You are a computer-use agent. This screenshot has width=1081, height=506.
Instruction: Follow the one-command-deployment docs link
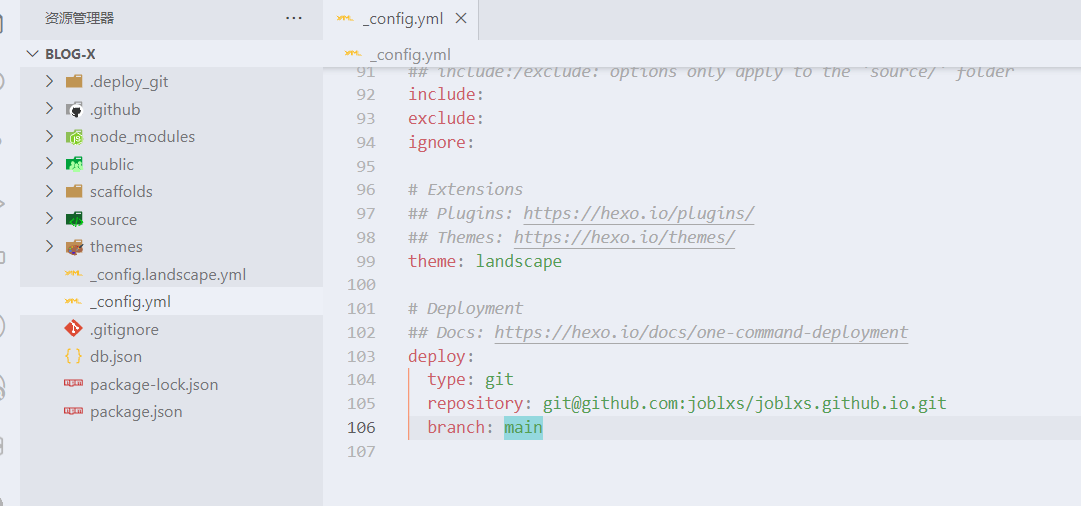[x=700, y=332]
